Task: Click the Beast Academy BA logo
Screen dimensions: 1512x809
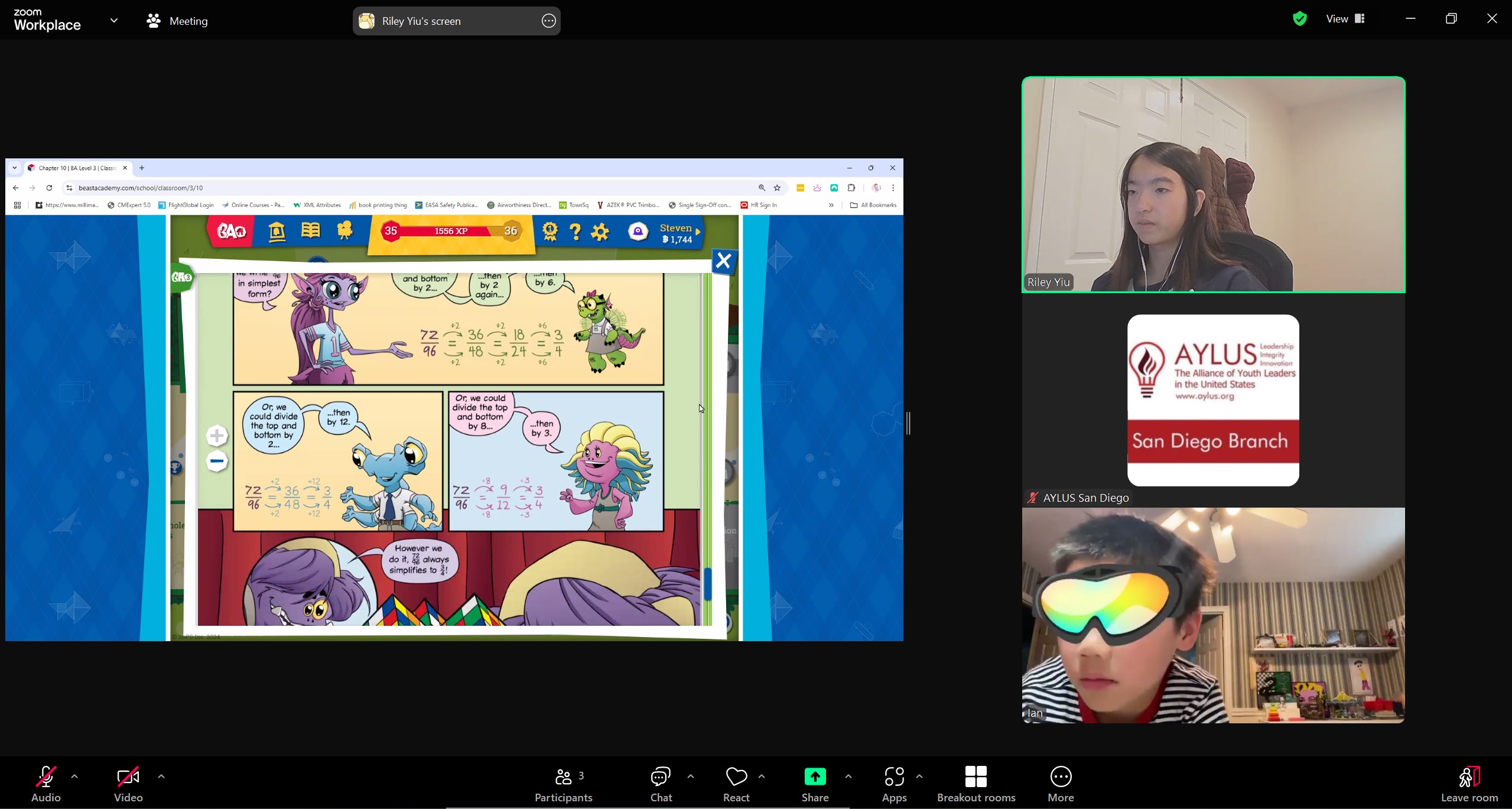Action: click(x=230, y=231)
